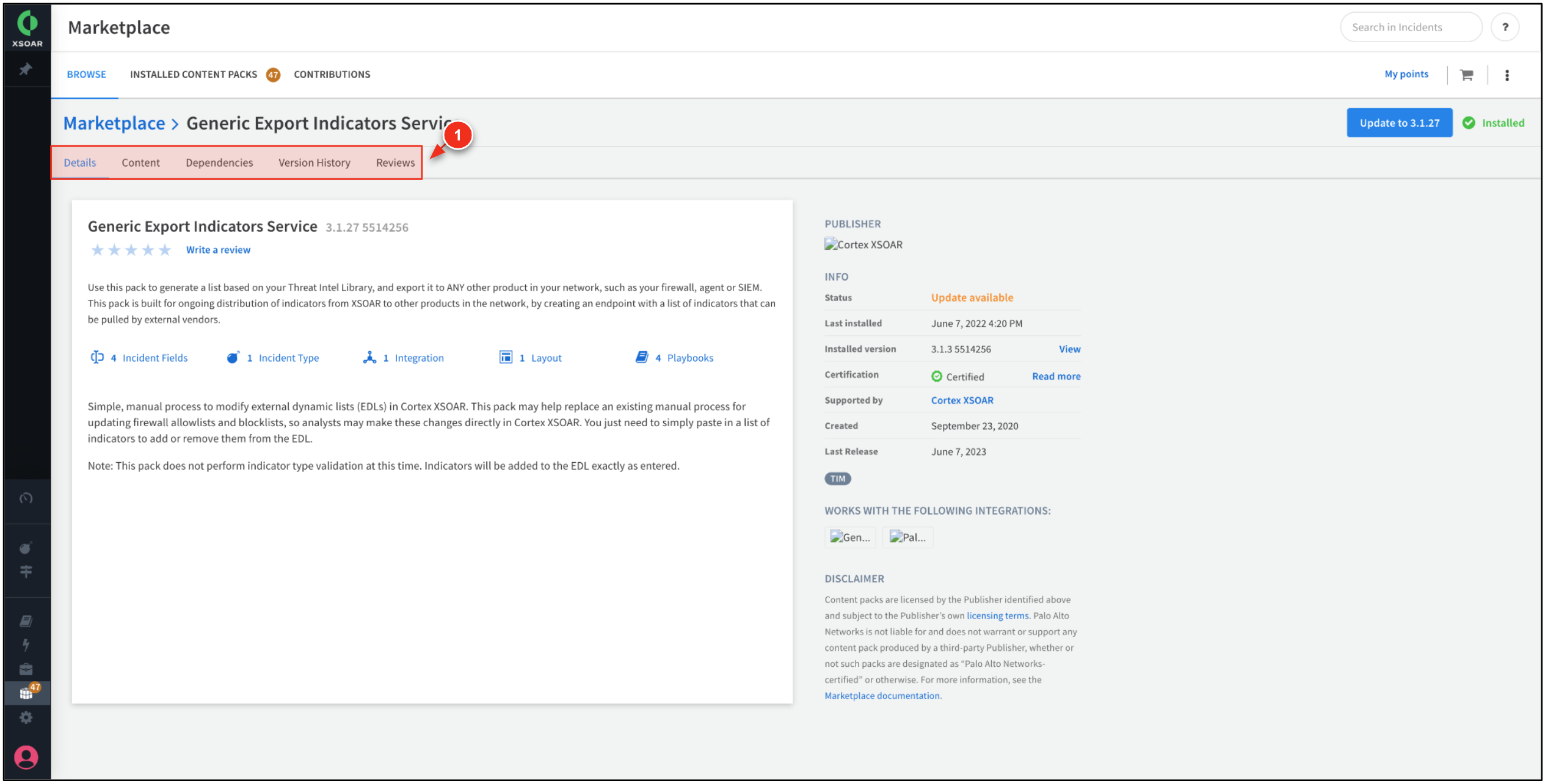Switch to the Dependencies tab
This screenshot has width=1545, height=784.
click(x=219, y=163)
